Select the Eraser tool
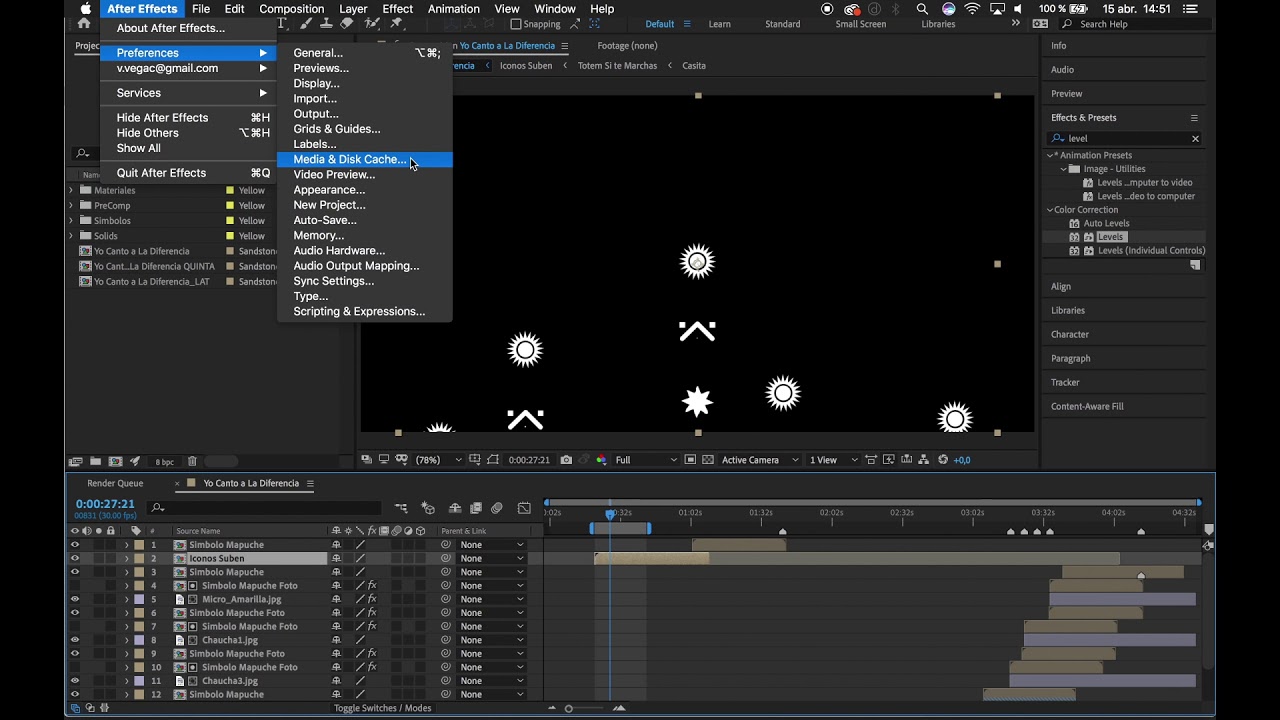Screen dimensions: 1280x720 (x=347, y=24)
